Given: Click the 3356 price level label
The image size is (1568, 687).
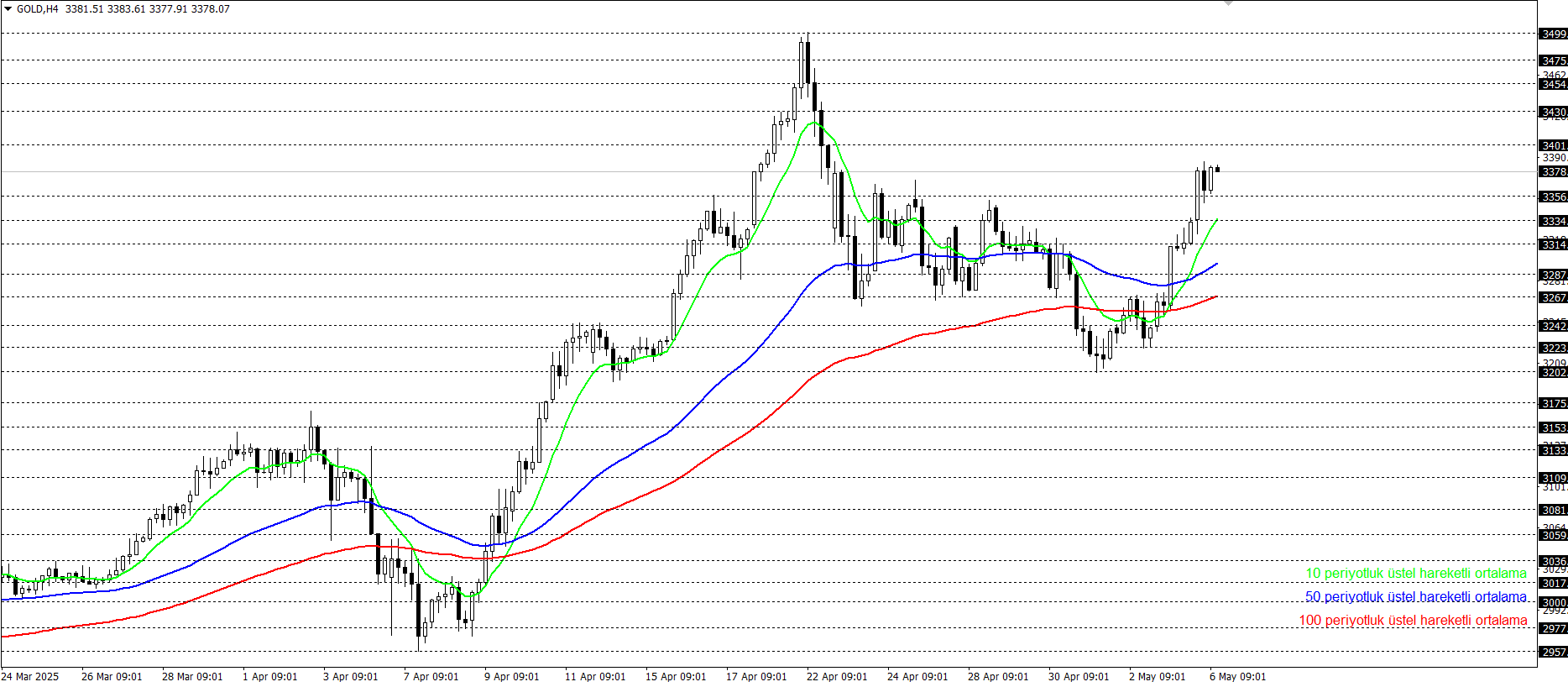Looking at the screenshot, I should tap(1553, 197).
